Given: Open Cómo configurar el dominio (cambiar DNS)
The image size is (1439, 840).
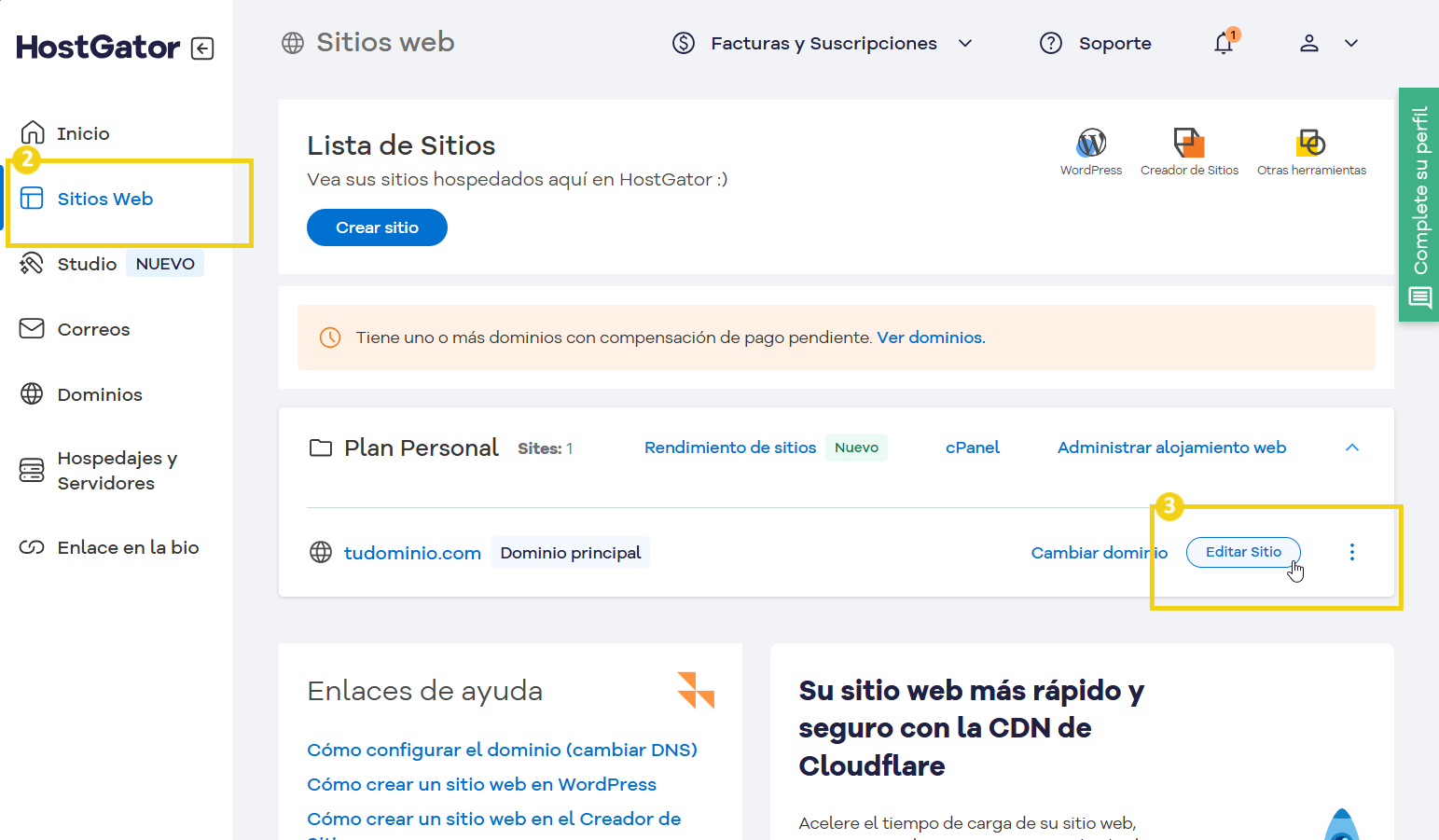Looking at the screenshot, I should 502,750.
